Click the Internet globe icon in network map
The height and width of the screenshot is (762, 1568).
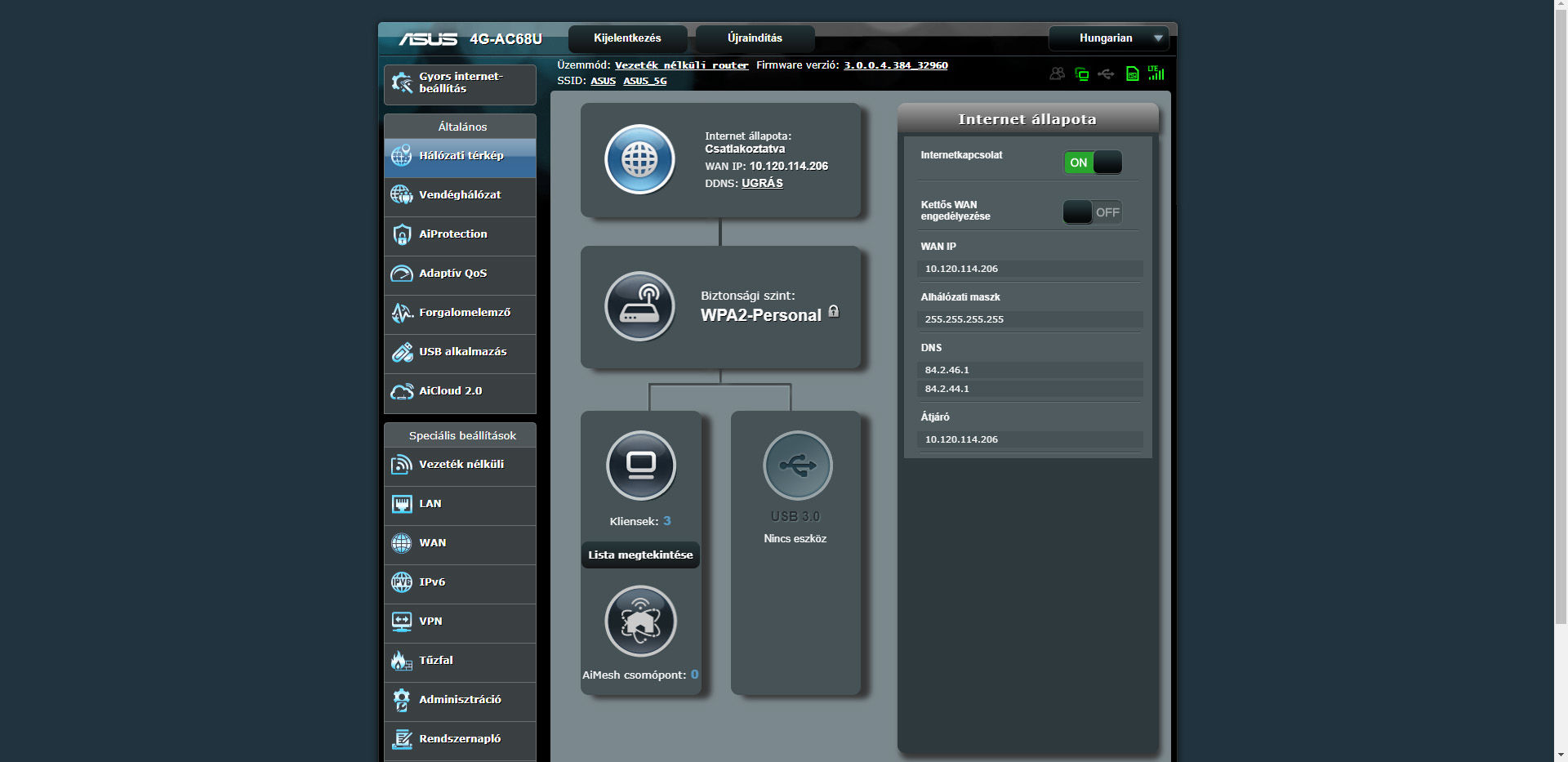pos(639,159)
